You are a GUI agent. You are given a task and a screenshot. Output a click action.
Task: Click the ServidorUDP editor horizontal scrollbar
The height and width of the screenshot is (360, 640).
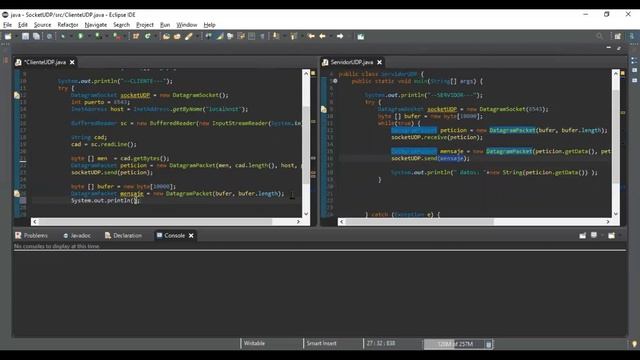pyautogui.click(x=420, y=222)
